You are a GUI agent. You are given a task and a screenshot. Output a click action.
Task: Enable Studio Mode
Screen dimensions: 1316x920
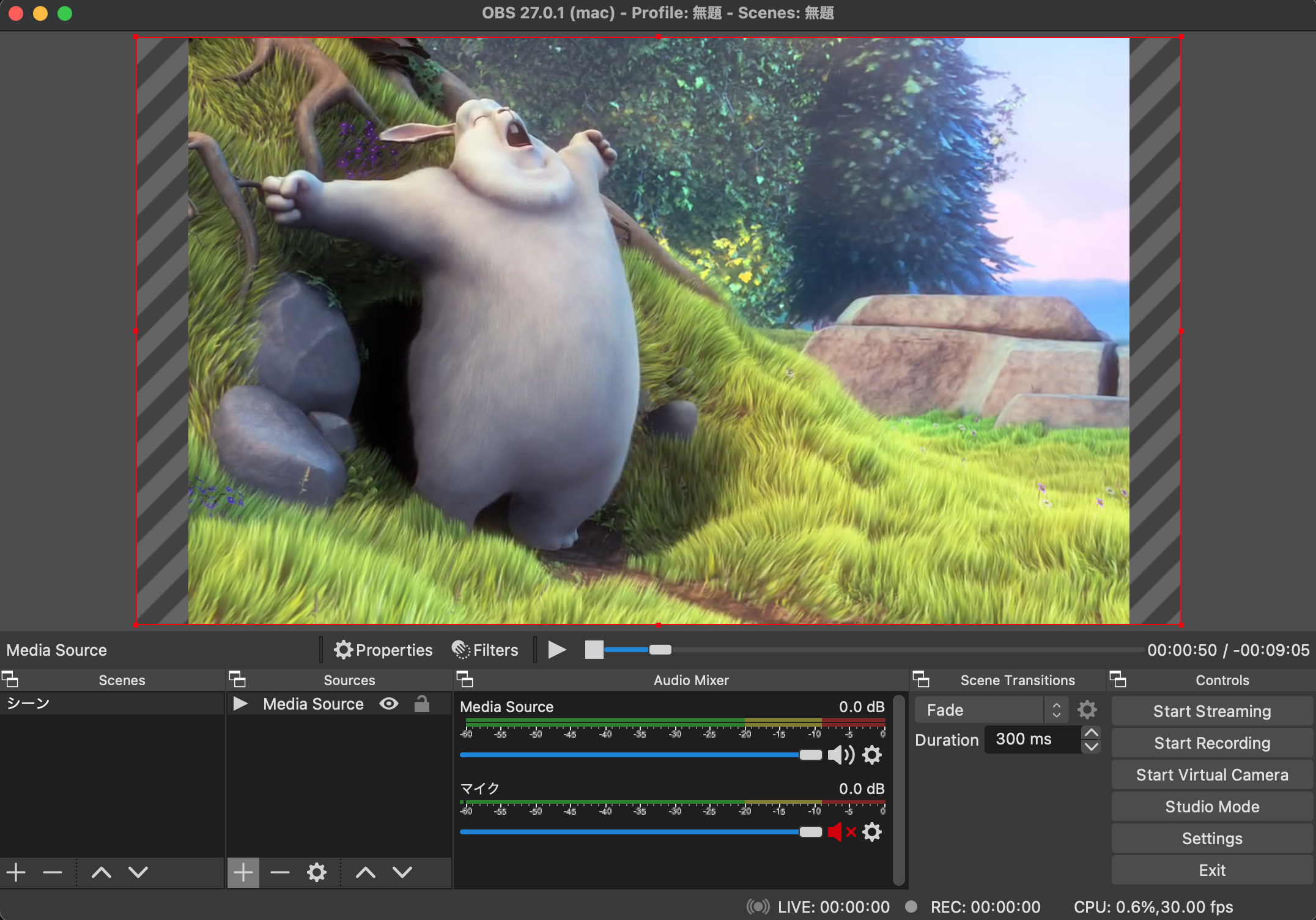point(1212,806)
